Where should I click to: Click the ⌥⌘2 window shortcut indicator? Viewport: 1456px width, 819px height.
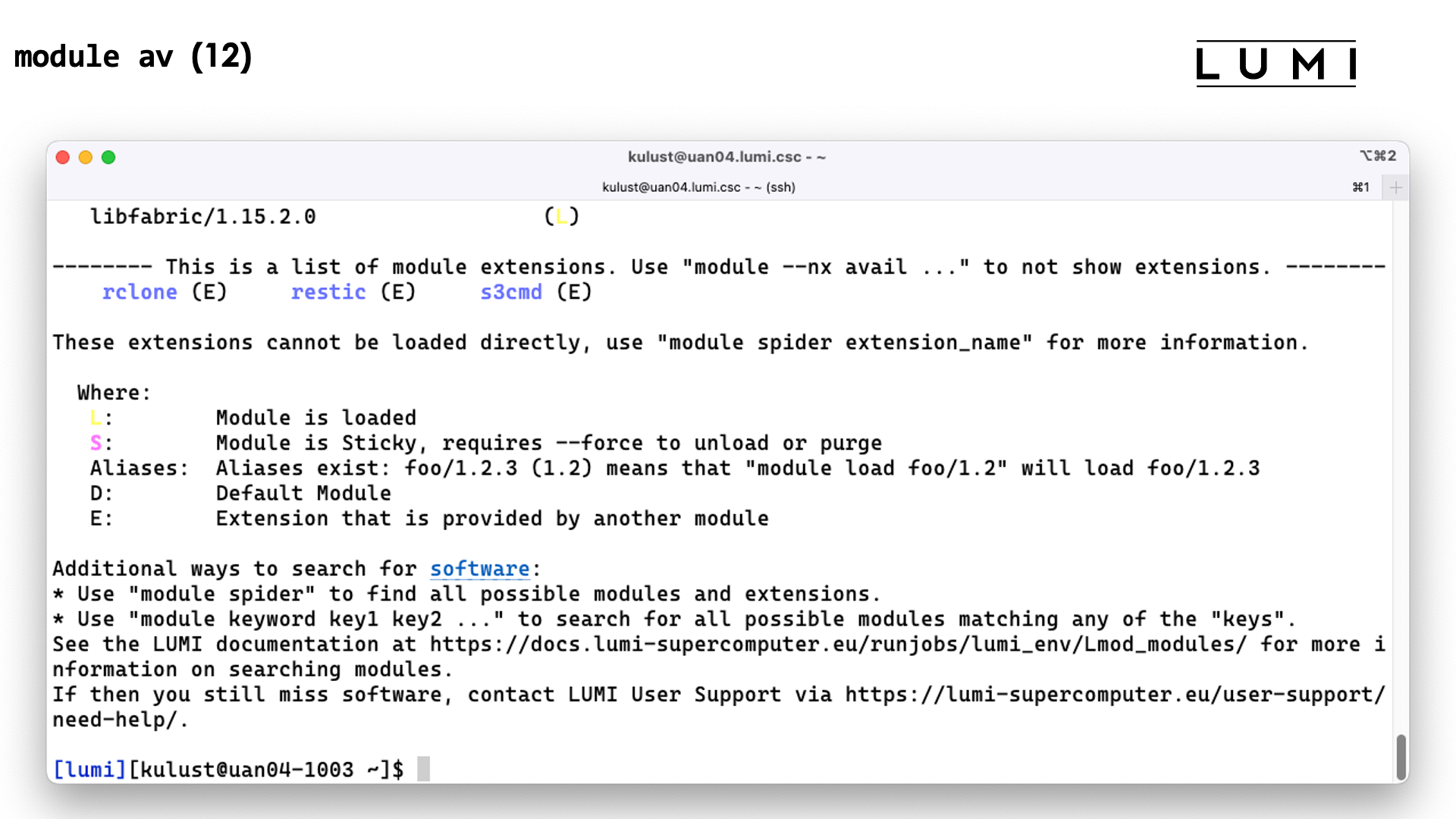pos(1378,156)
